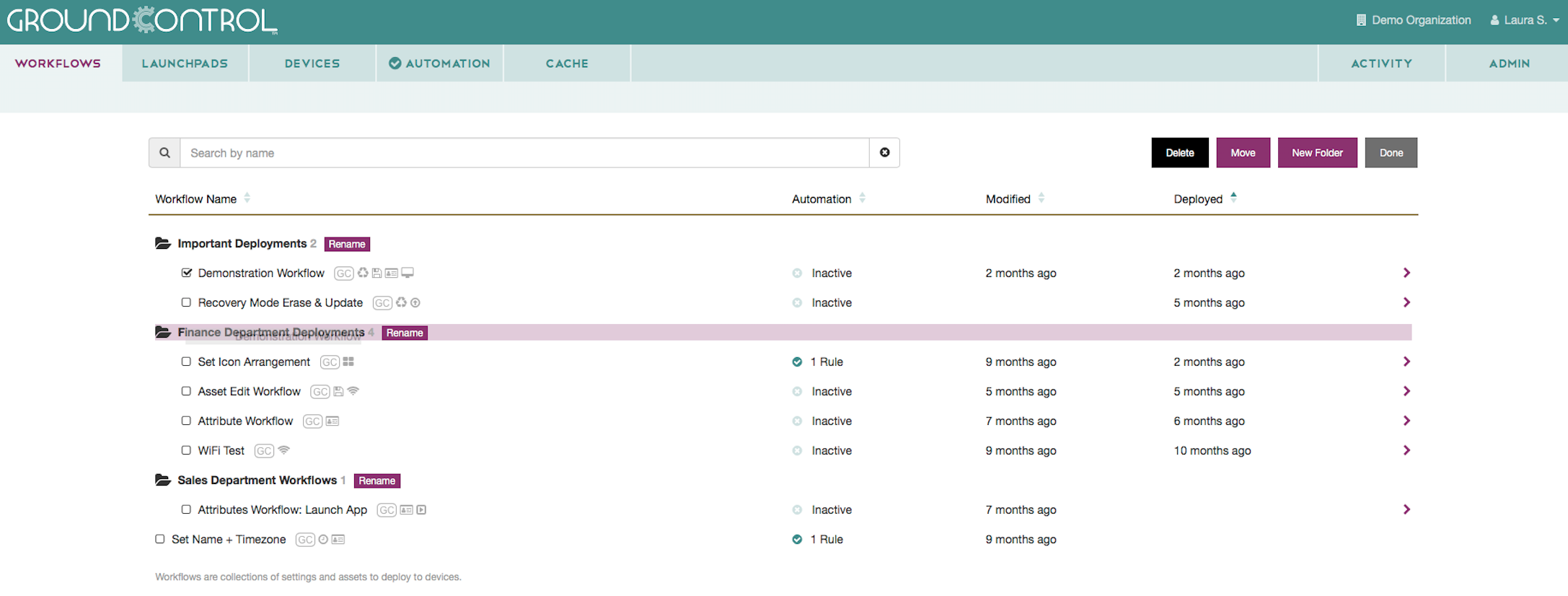Collapse the Finance Department Deployments folder
The width and height of the screenshot is (1568, 596).
click(x=163, y=332)
